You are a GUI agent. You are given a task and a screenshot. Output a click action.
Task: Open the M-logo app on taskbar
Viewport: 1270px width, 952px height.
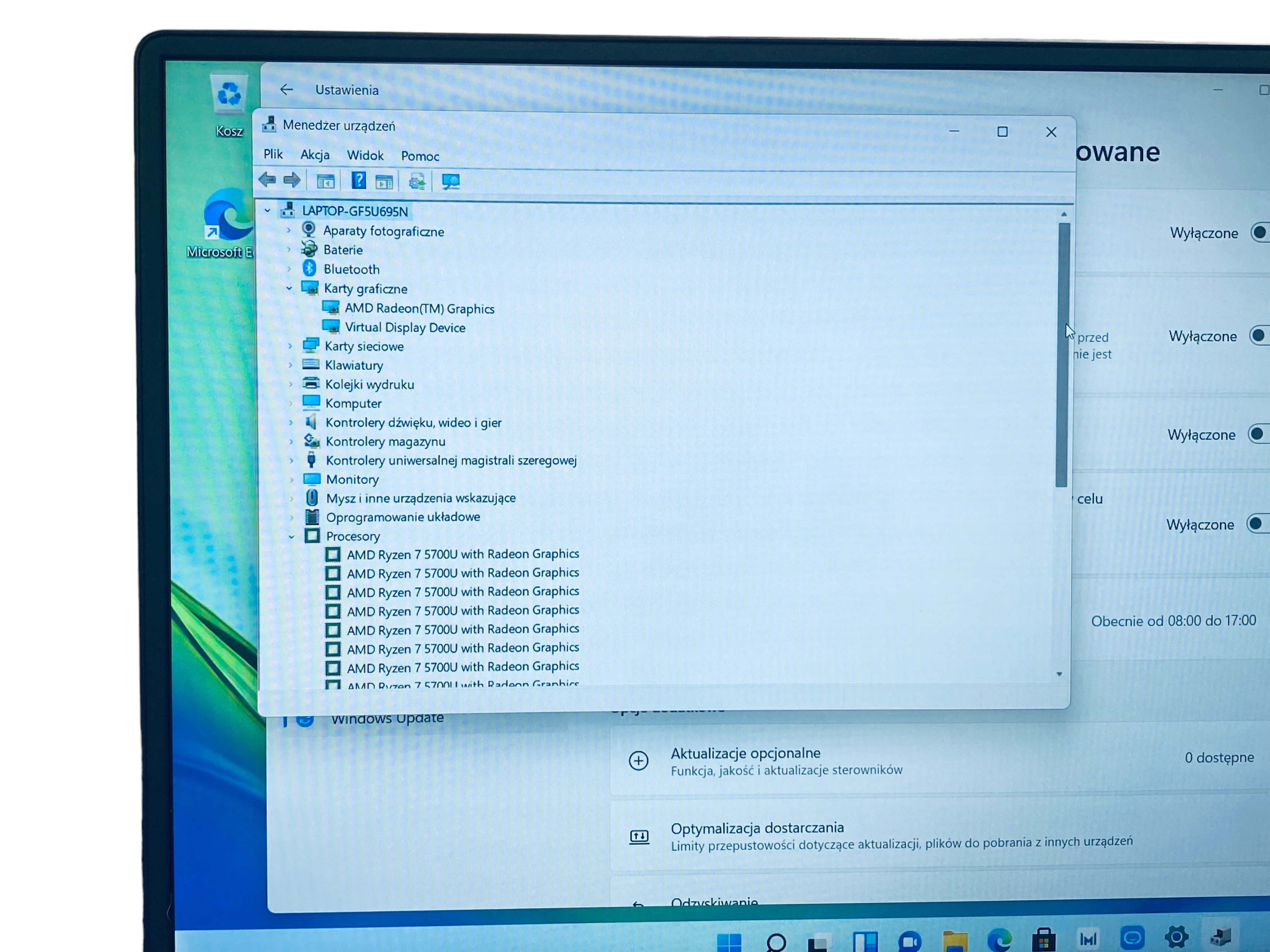click(x=1089, y=939)
